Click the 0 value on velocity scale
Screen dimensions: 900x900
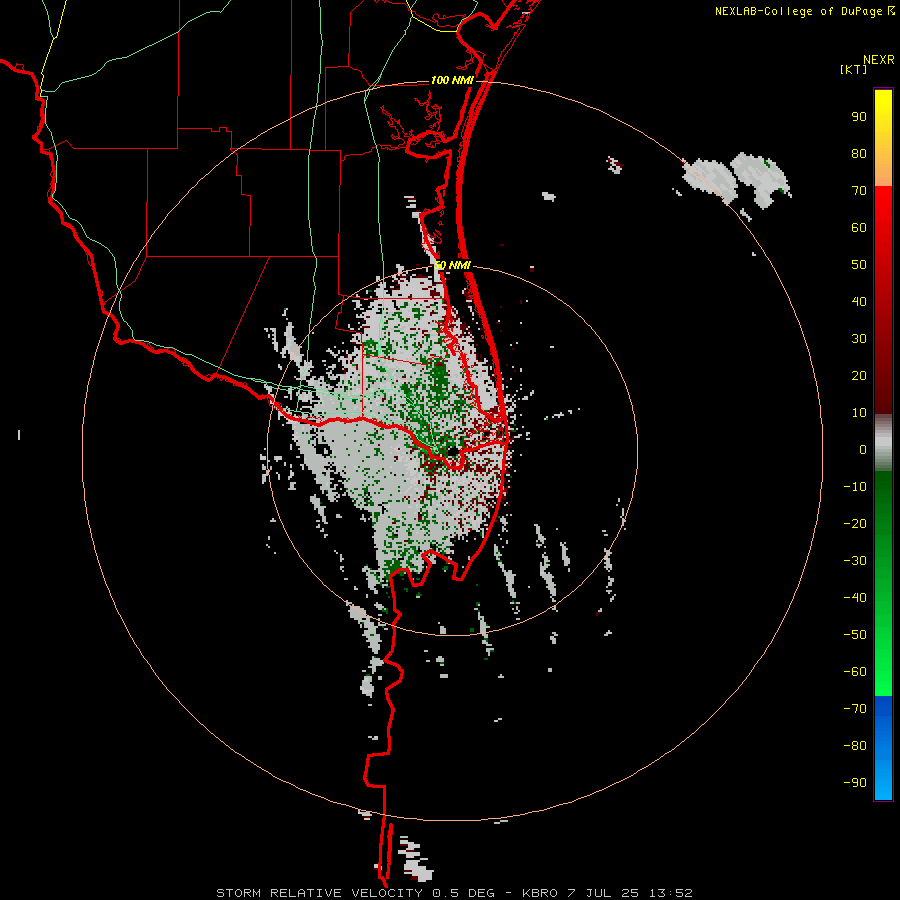pyautogui.click(x=863, y=450)
